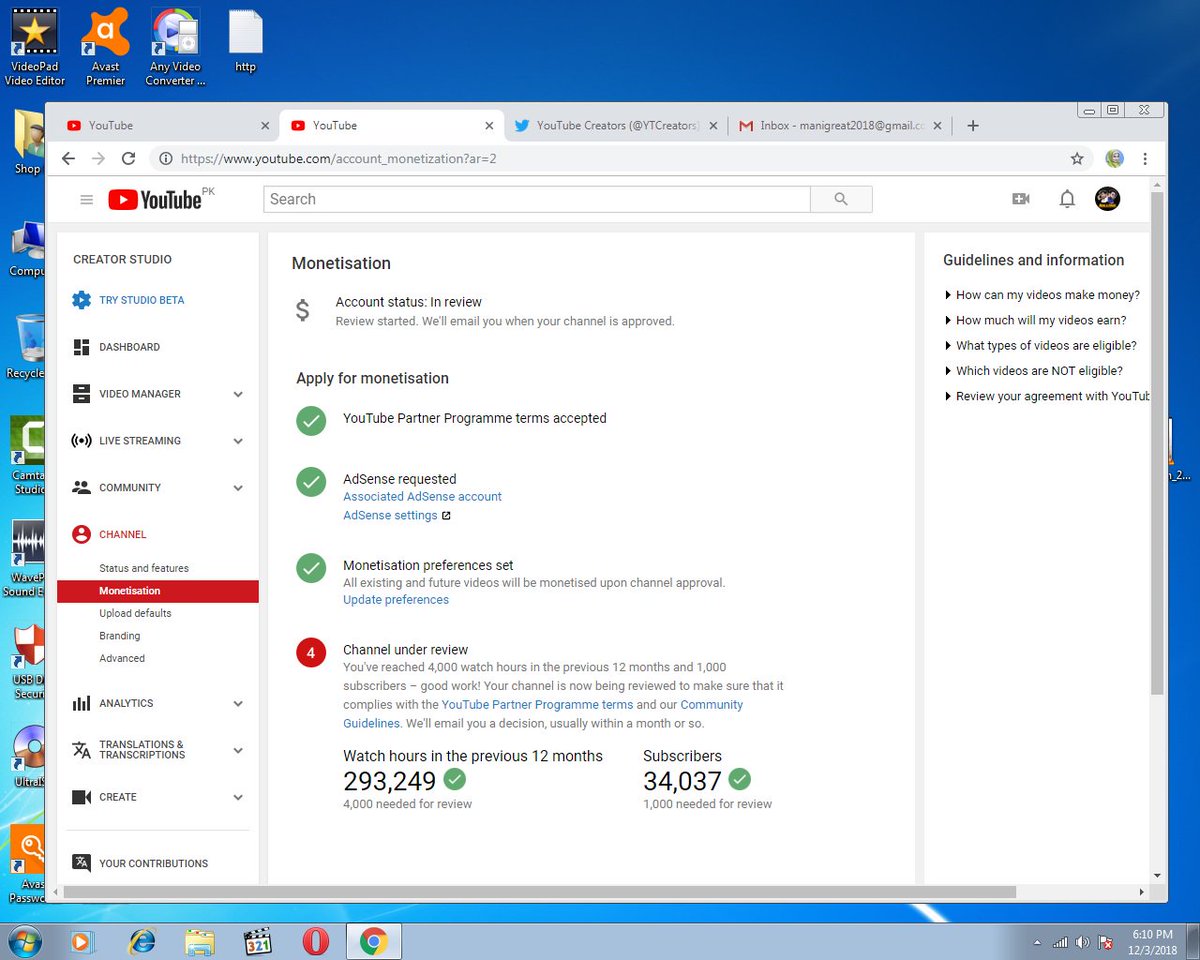This screenshot has height=960, width=1200.
Task: Open the channel avatar menu
Action: [x=1107, y=199]
